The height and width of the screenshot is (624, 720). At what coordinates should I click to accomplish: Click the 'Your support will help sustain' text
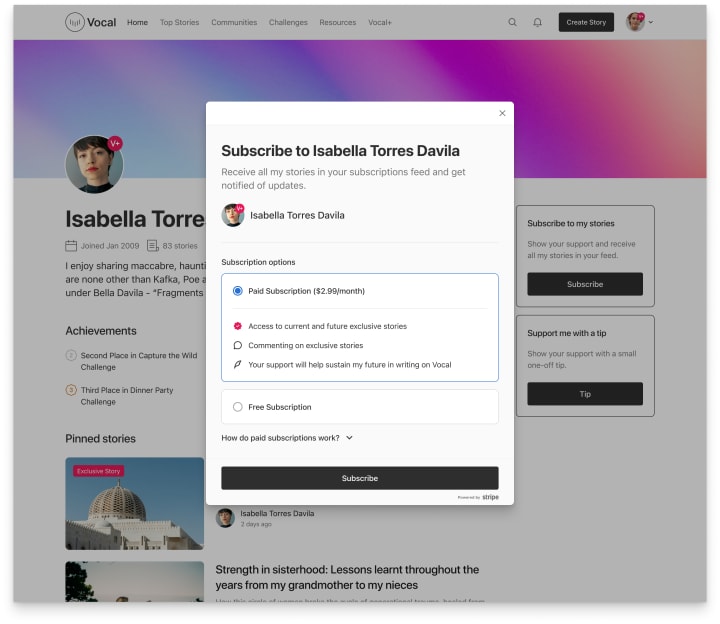pyautogui.click(x=349, y=365)
